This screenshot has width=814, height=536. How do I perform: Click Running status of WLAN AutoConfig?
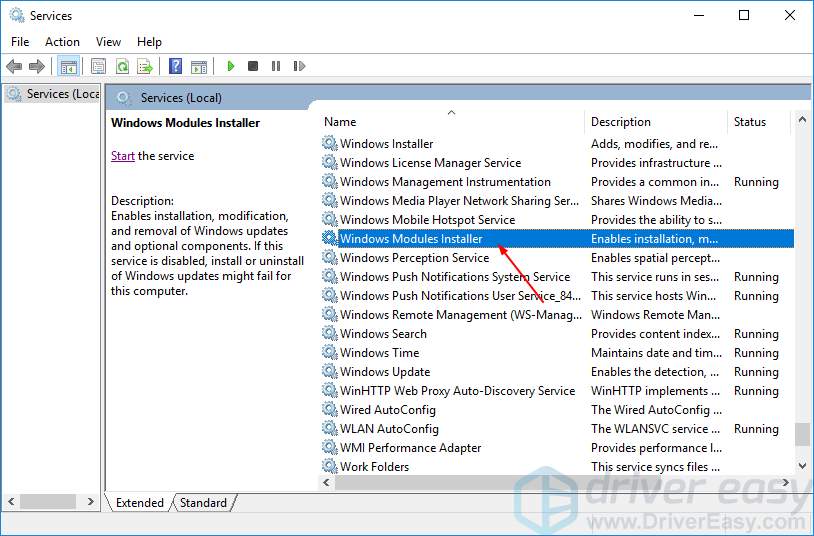pos(756,429)
